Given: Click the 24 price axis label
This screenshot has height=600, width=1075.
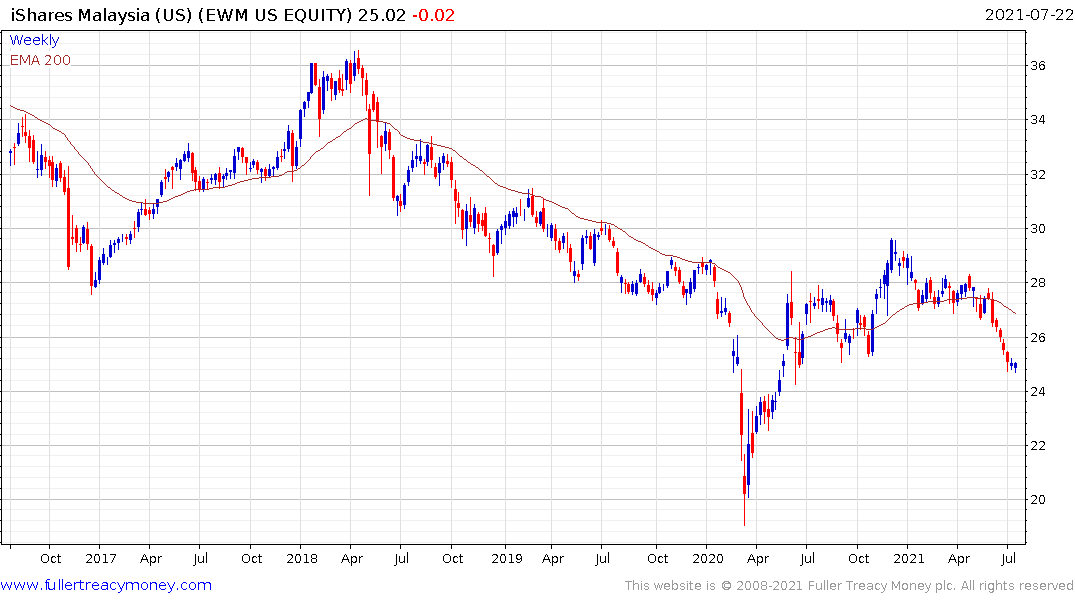Looking at the screenshot, I should tap(1038, 392).
